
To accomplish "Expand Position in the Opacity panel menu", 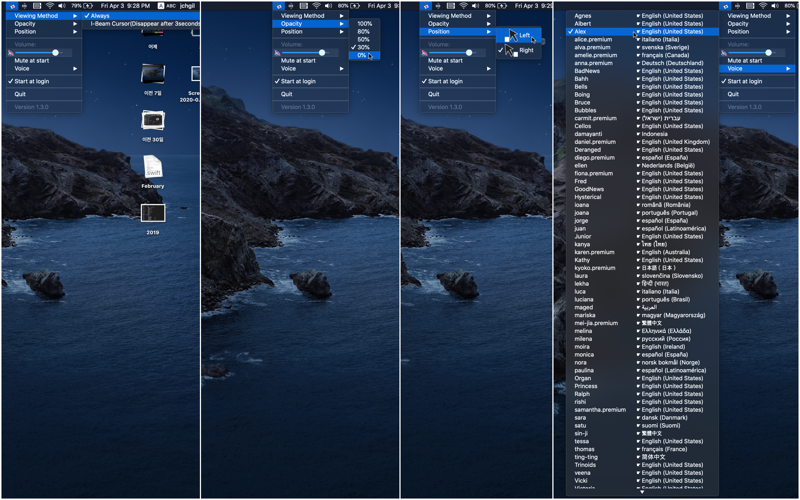I will click(x=310, y=32).
